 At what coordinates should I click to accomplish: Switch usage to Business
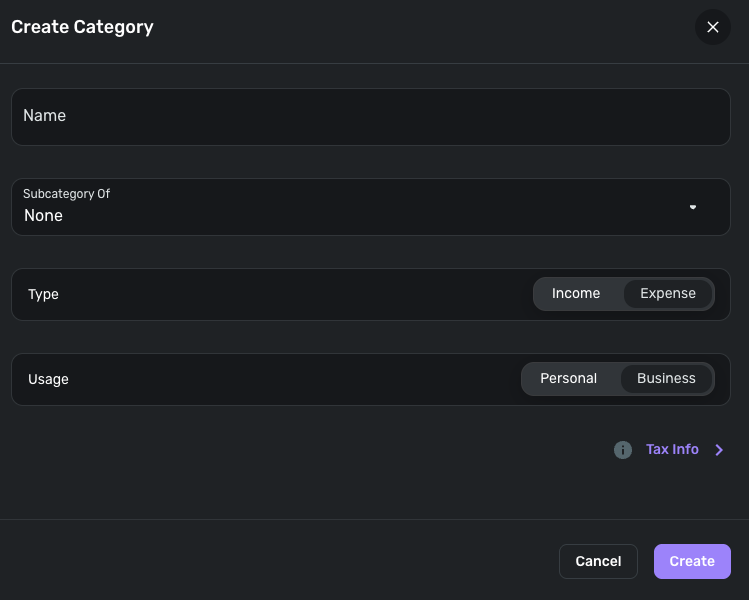666,379
